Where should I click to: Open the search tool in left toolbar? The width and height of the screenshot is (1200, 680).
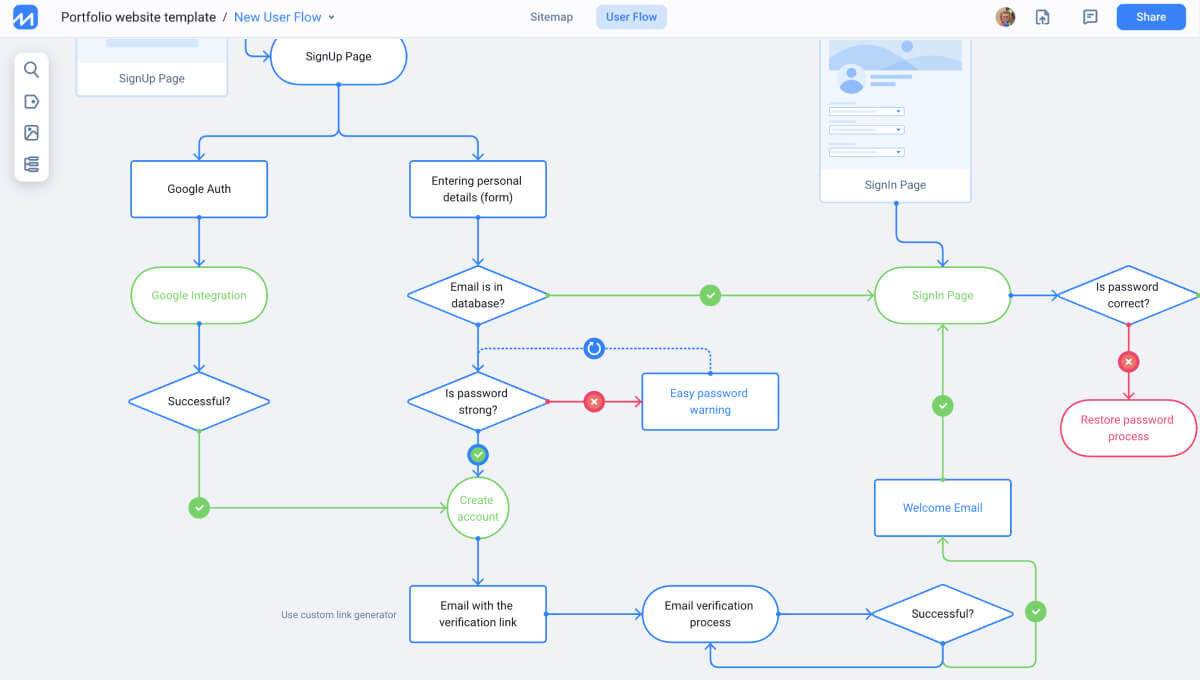pyautogui.click(x=31, y=70)
